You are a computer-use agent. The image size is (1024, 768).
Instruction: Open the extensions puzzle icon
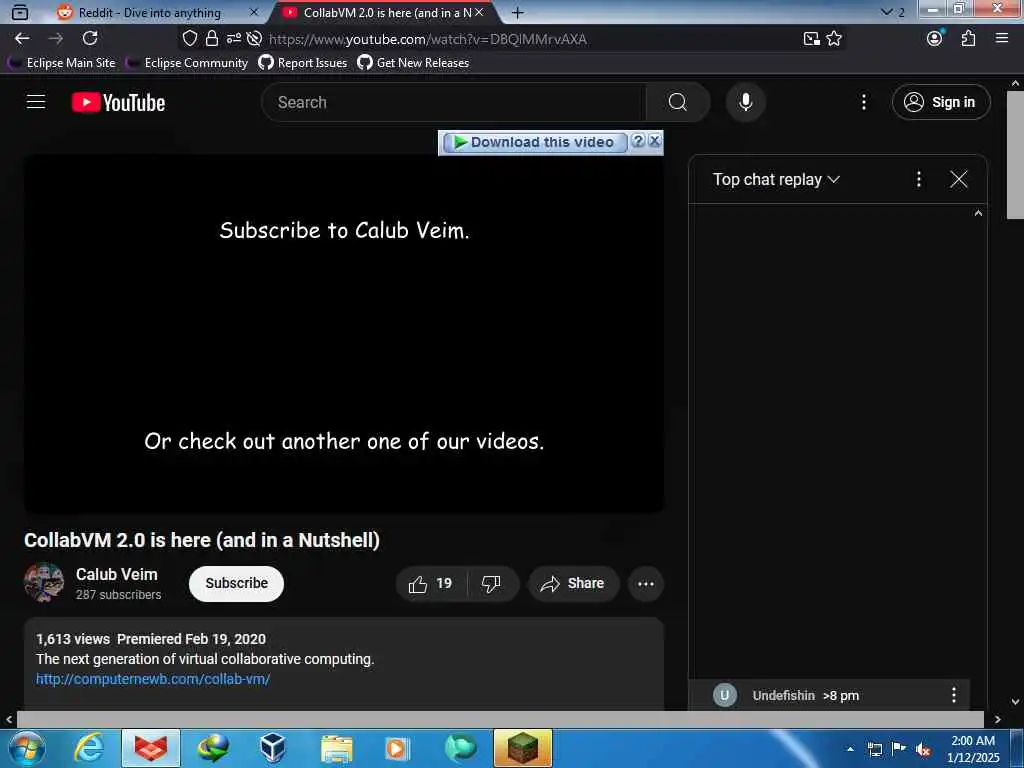968,39
